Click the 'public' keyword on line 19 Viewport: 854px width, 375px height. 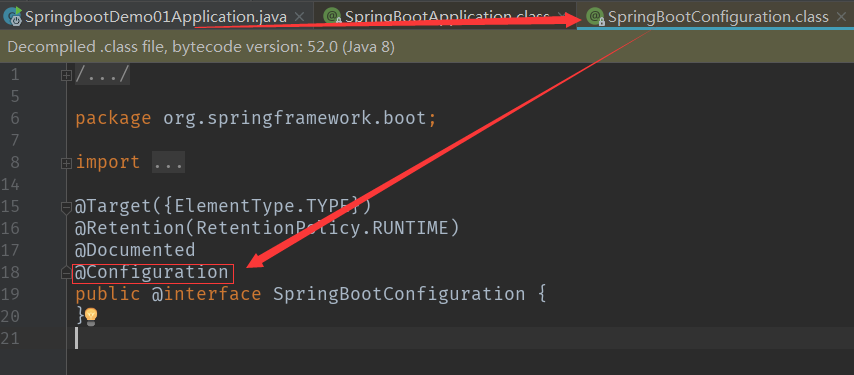pos(107,294)
